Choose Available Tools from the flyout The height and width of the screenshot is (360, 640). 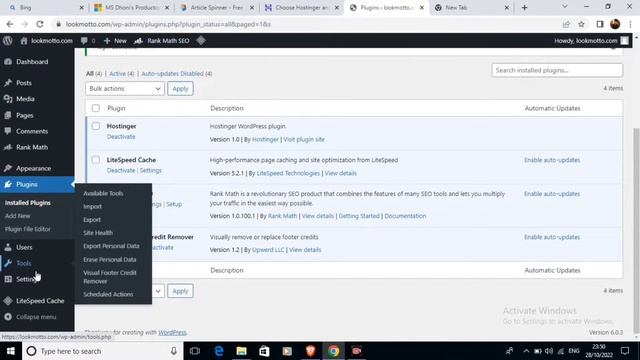point(103,193)
